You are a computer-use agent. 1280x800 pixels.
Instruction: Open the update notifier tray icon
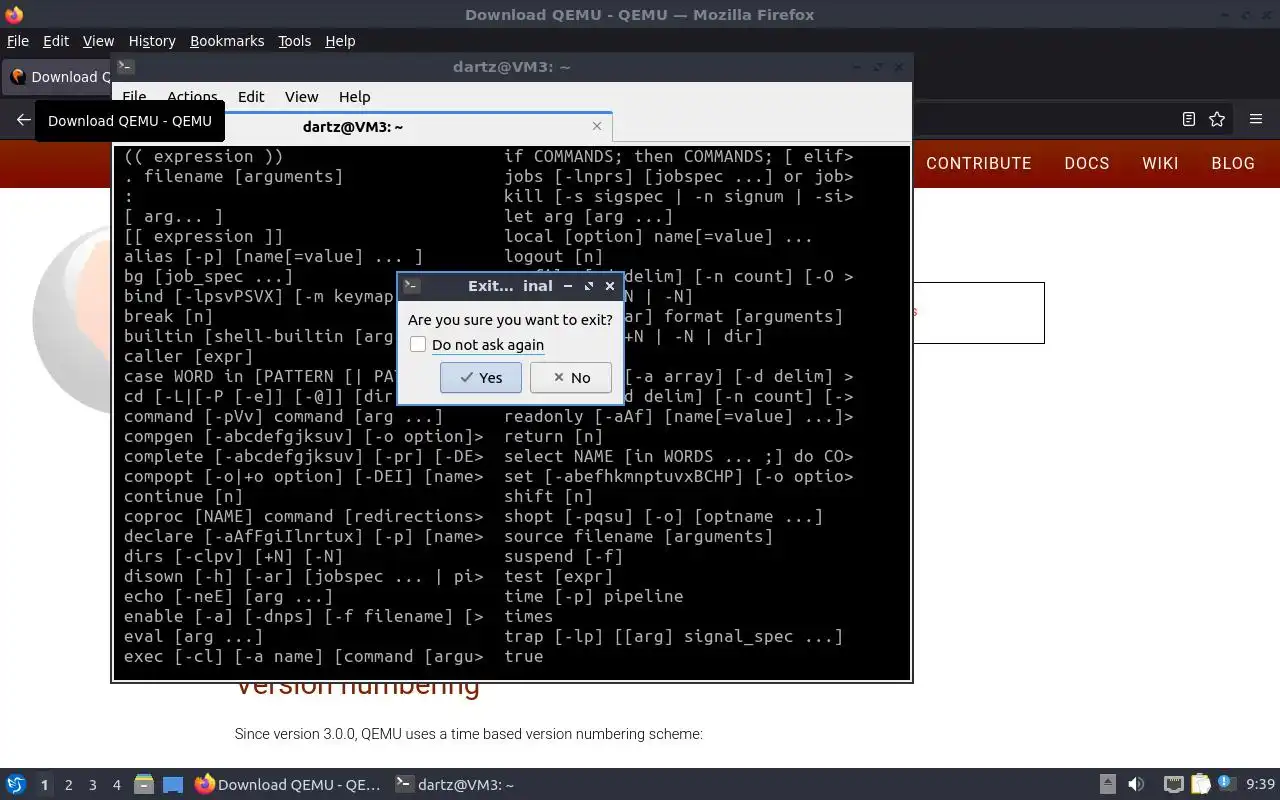[x=1225, y=784]
